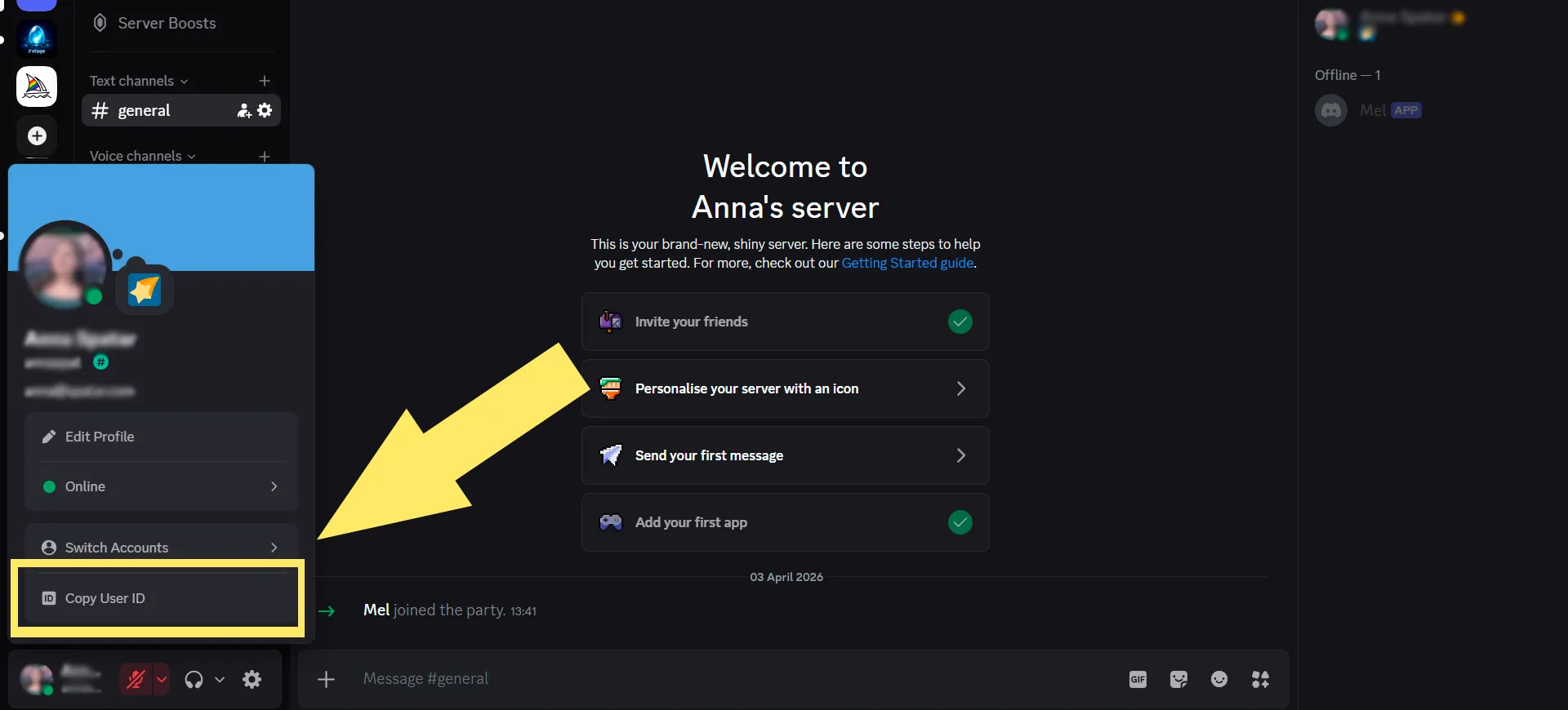
Task: Open the GIF picker
Action: tap(1138, 679)
